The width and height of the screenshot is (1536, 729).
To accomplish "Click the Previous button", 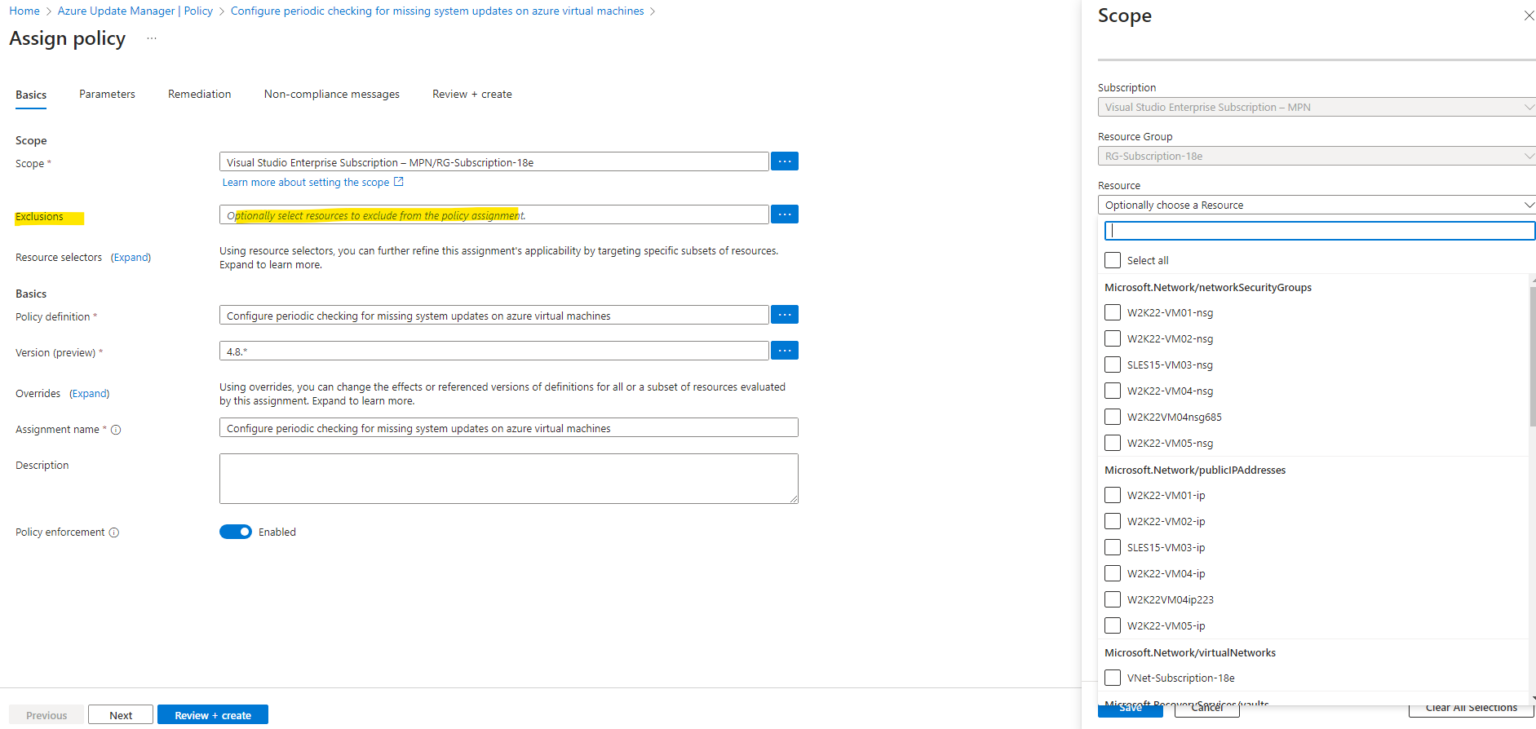I will tap(46, 715).
